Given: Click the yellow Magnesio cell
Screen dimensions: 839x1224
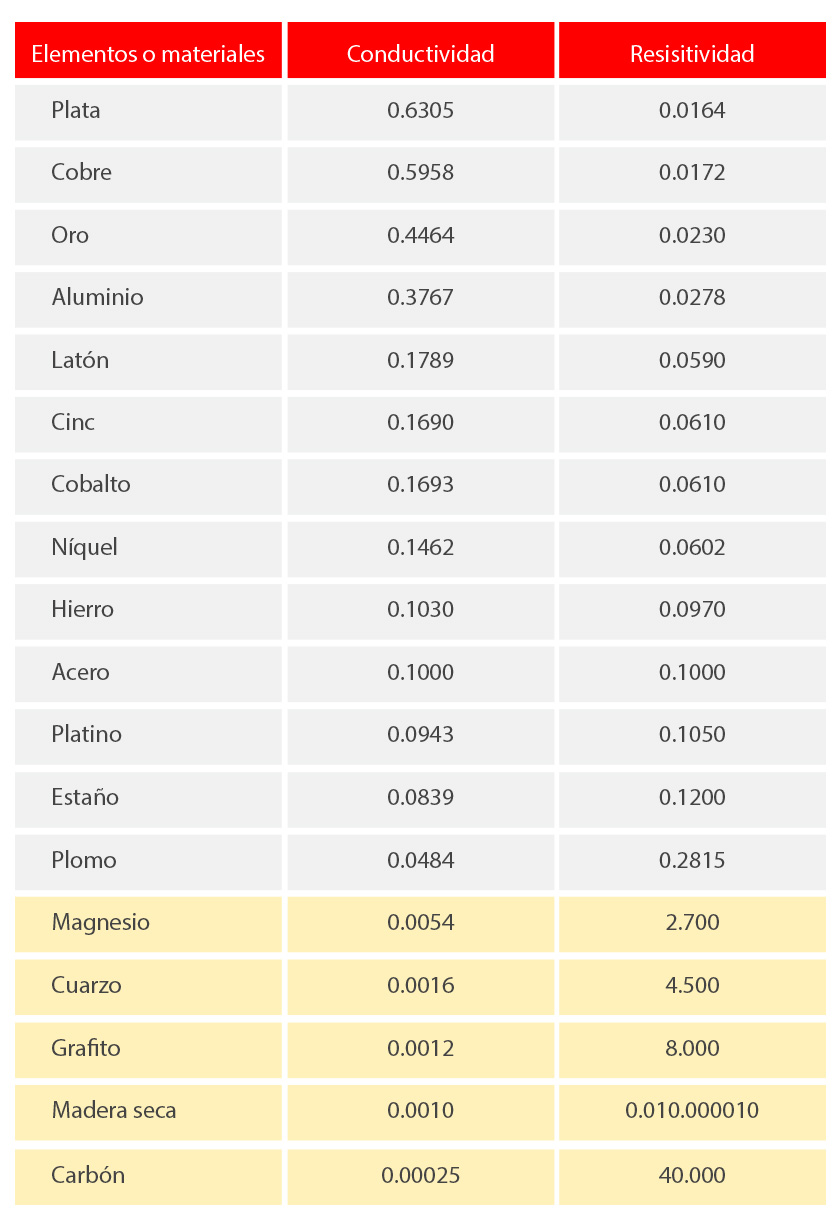Looking at the screenshot, I should 148,924.
